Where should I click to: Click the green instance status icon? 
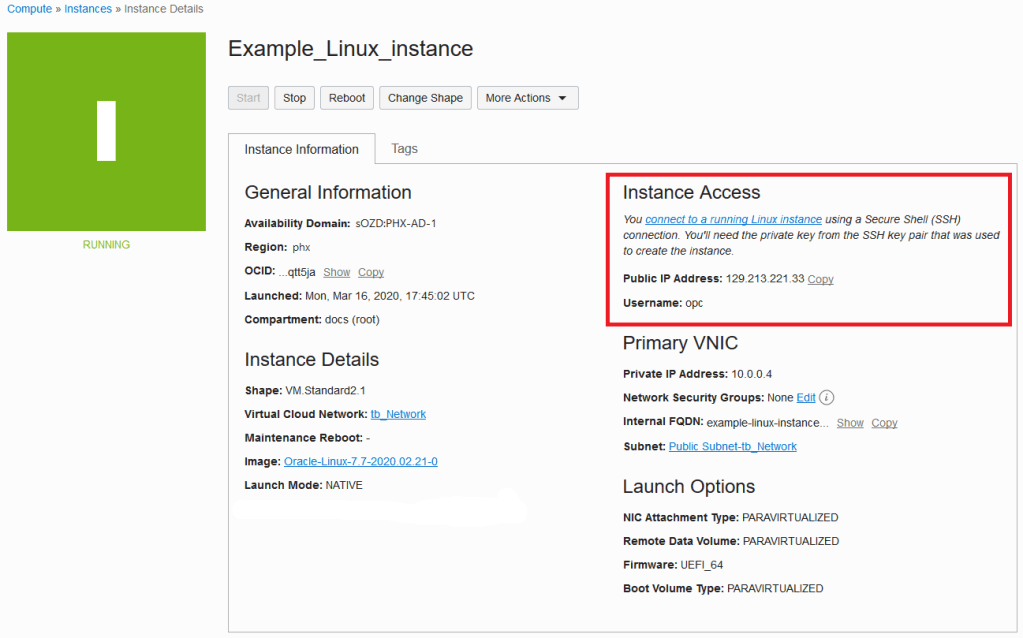(106, 131)
